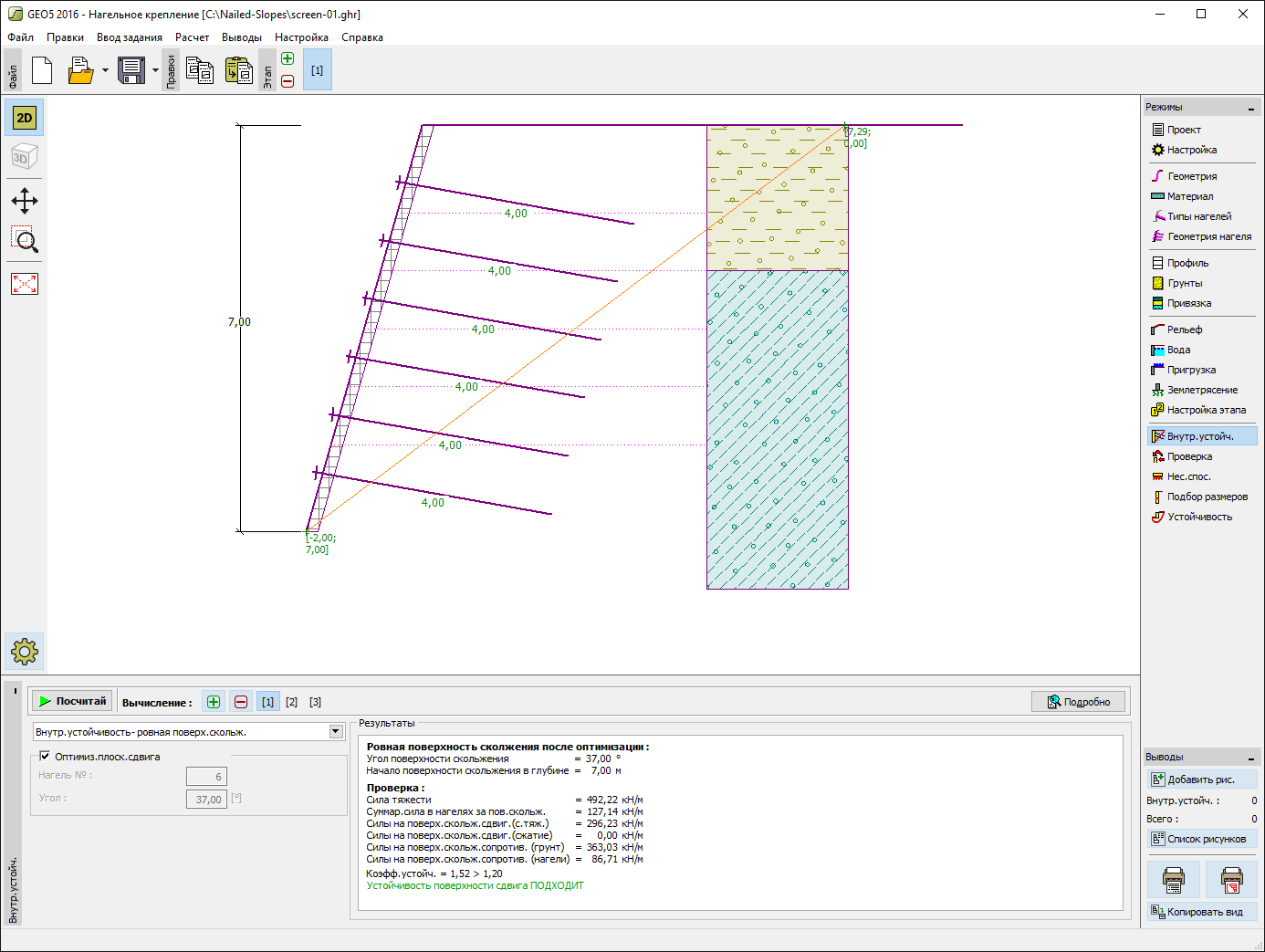1265x952 pixels.
Task: Toggle the Оптимиз.плоск.сдвига checkbox
Action: [45, 756]
